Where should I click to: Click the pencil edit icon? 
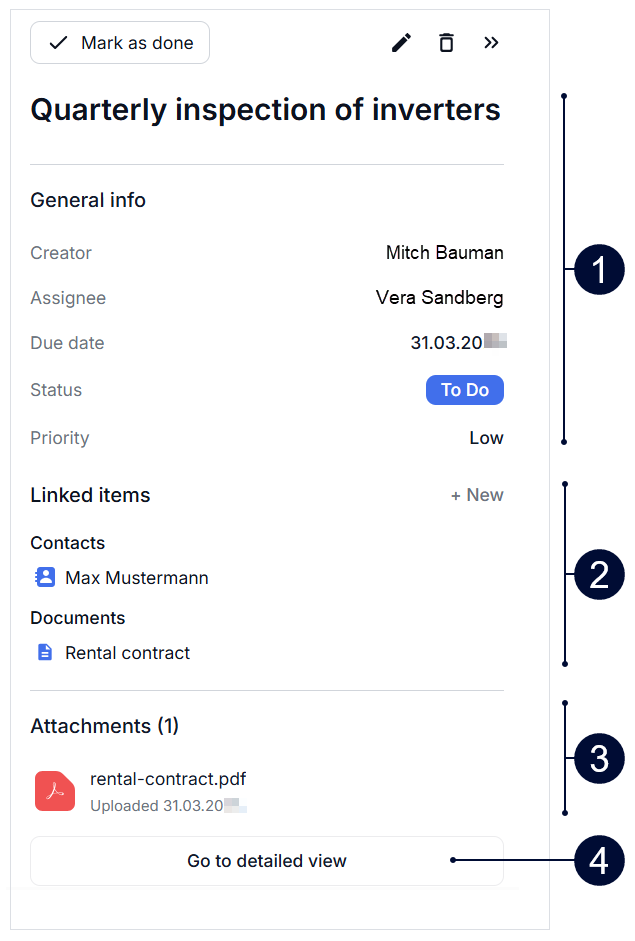point(401,43)
